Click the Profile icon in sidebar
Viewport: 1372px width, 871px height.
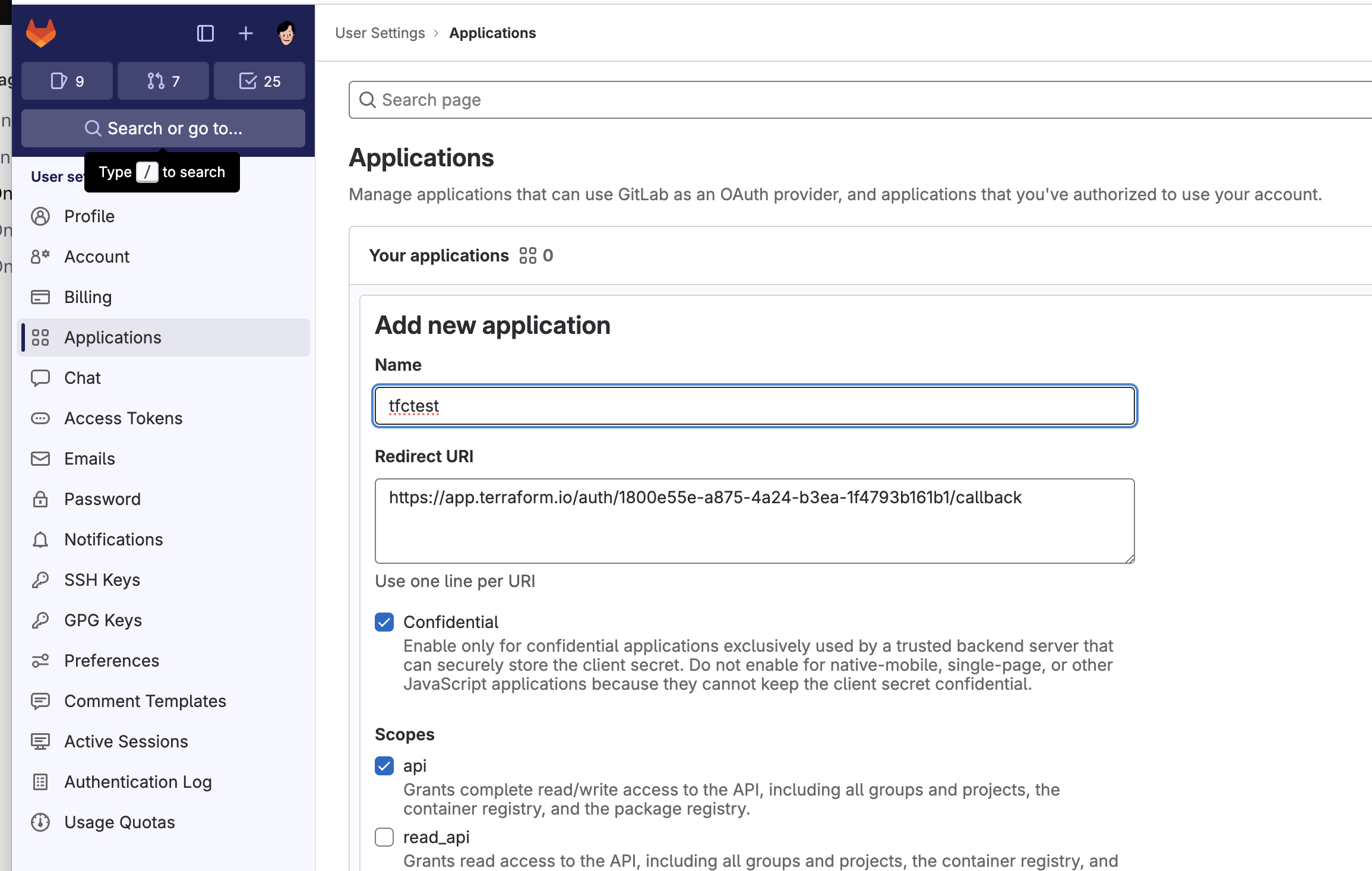tap(40, 216)
